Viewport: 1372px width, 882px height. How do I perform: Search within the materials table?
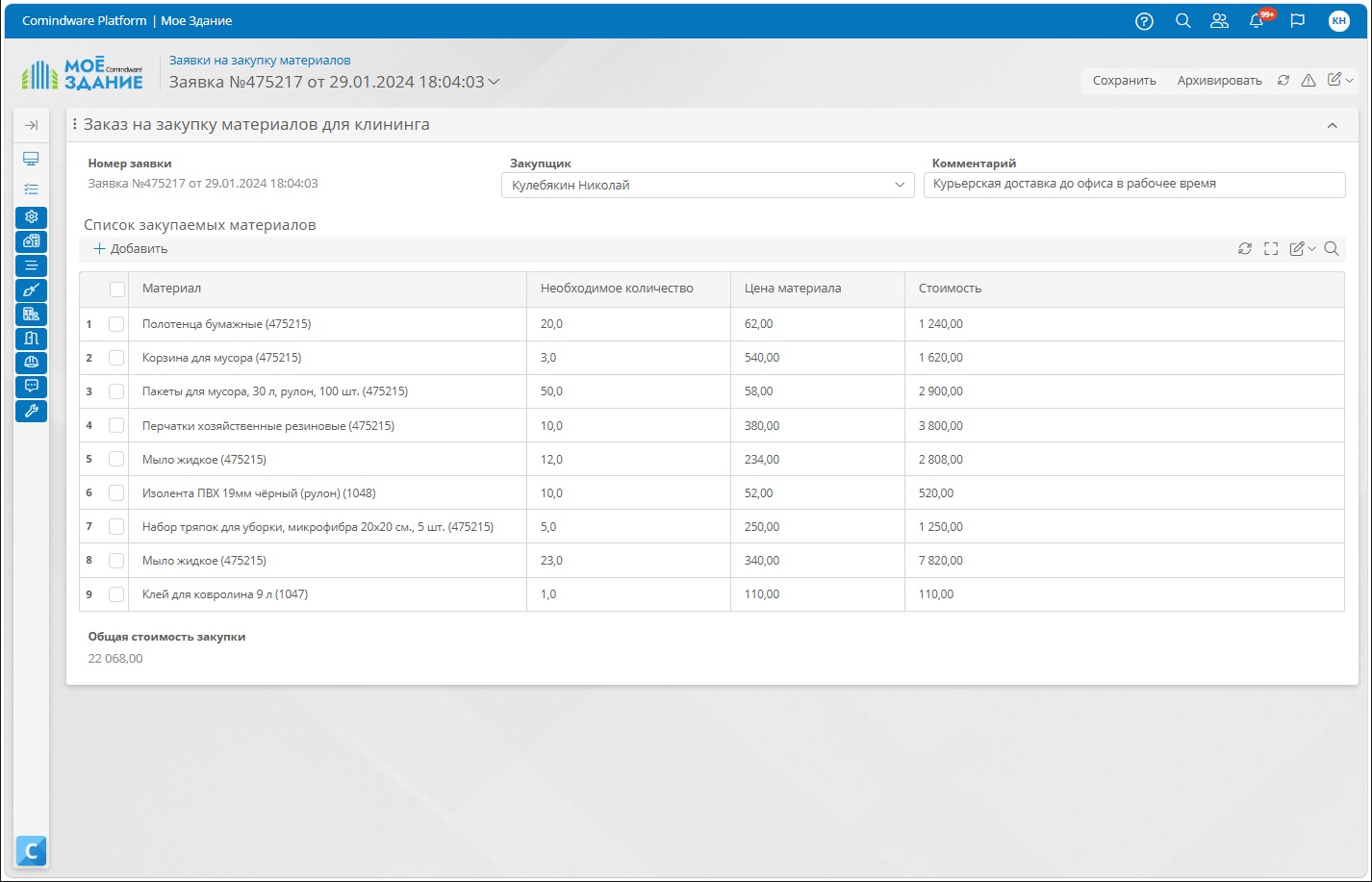click(x=1332, y=249)
